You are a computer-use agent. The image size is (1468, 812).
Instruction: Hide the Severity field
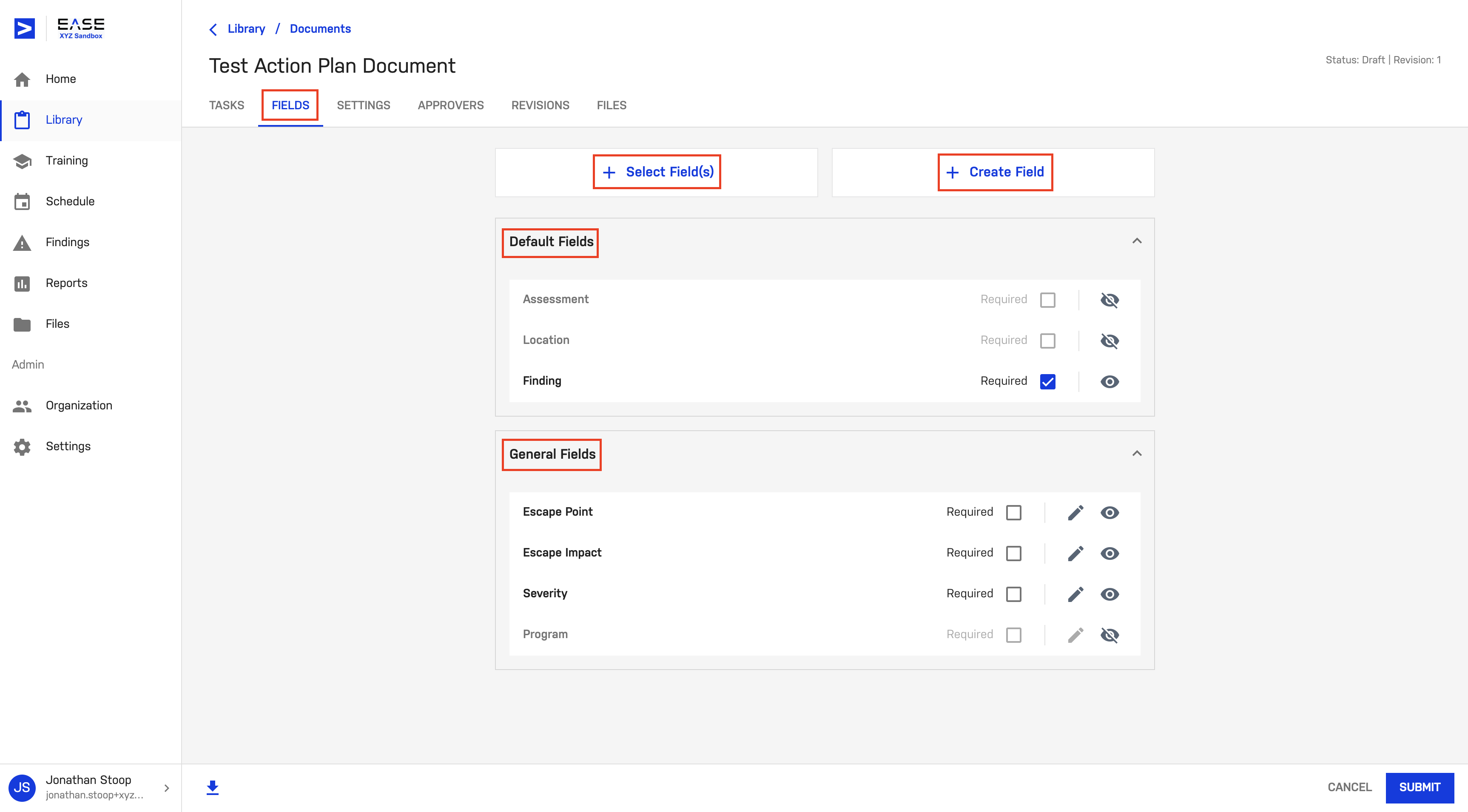point(1110,594)
